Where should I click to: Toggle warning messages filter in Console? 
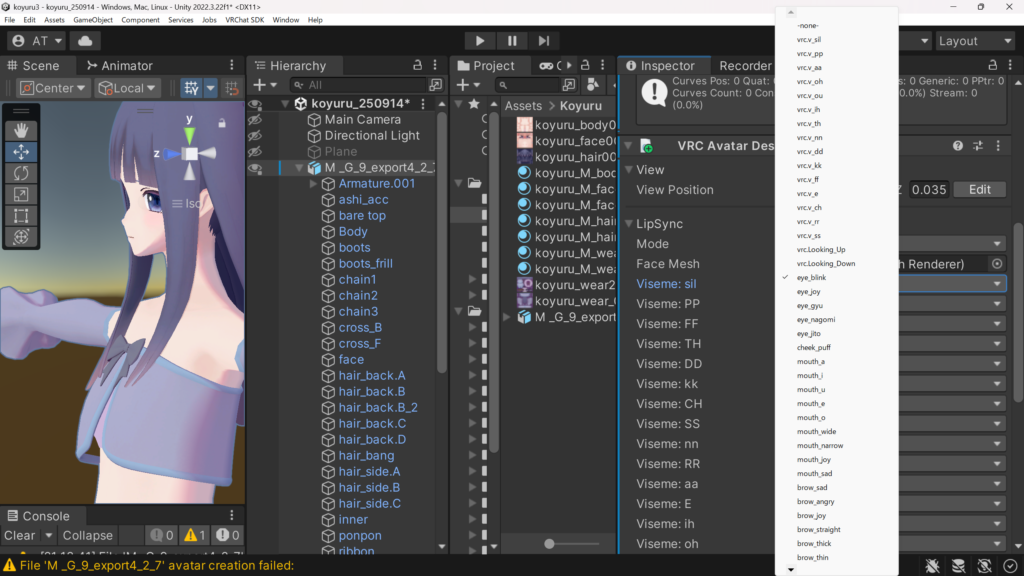pyautogui.click(x=194, y=535)
